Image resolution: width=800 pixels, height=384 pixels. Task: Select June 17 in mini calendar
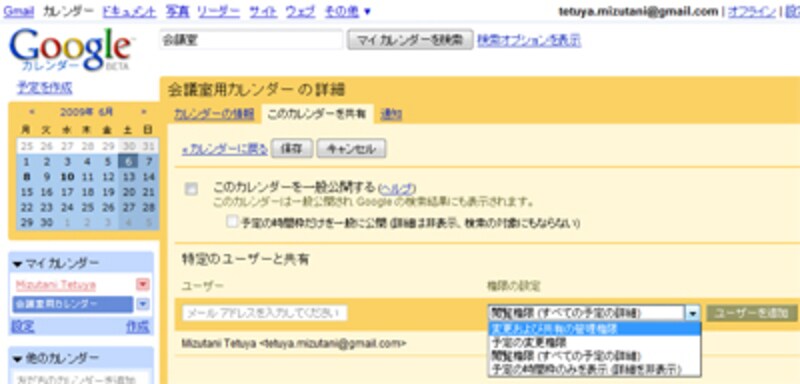67,192
